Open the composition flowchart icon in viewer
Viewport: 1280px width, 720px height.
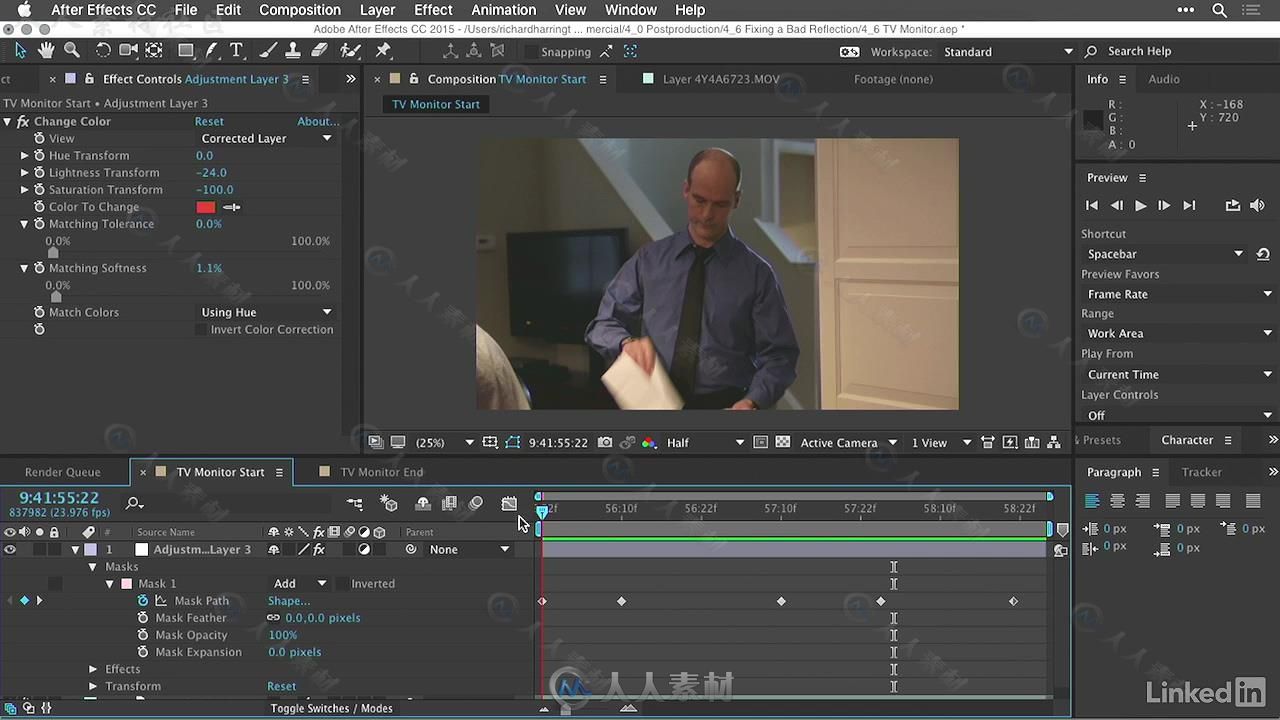[1054, 442]
